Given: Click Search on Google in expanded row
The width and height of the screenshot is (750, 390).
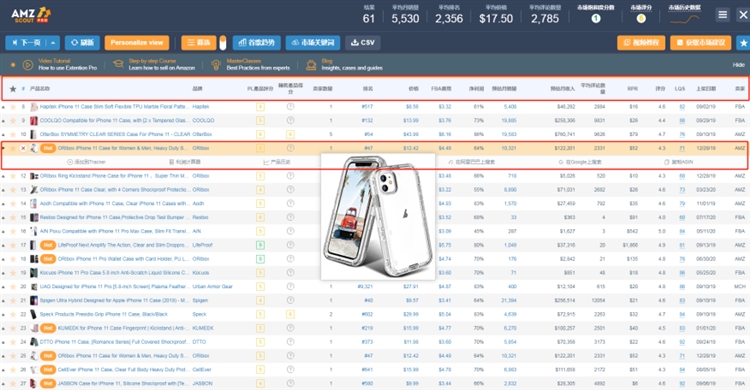Looking at the screenshot, I should click(x=580, y=162).
